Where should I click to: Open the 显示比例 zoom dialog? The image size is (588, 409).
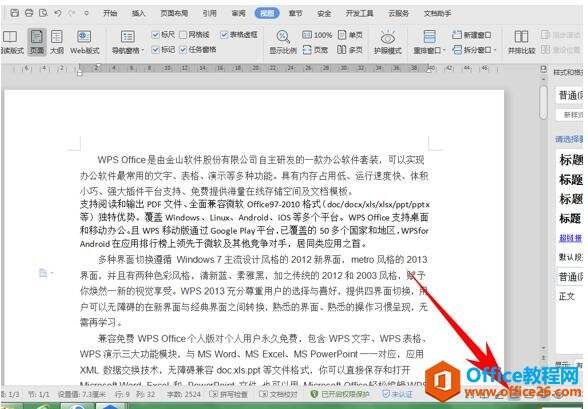283,42
